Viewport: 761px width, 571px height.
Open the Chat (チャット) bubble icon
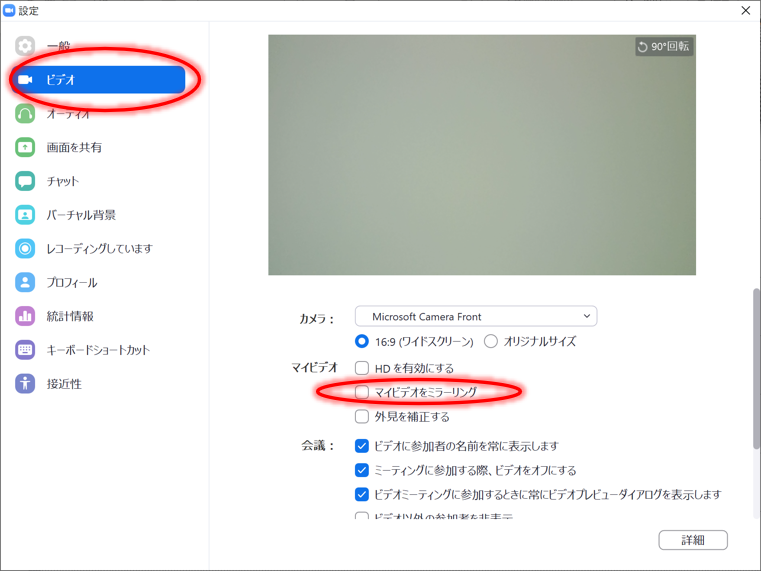[x=25, y=181]
